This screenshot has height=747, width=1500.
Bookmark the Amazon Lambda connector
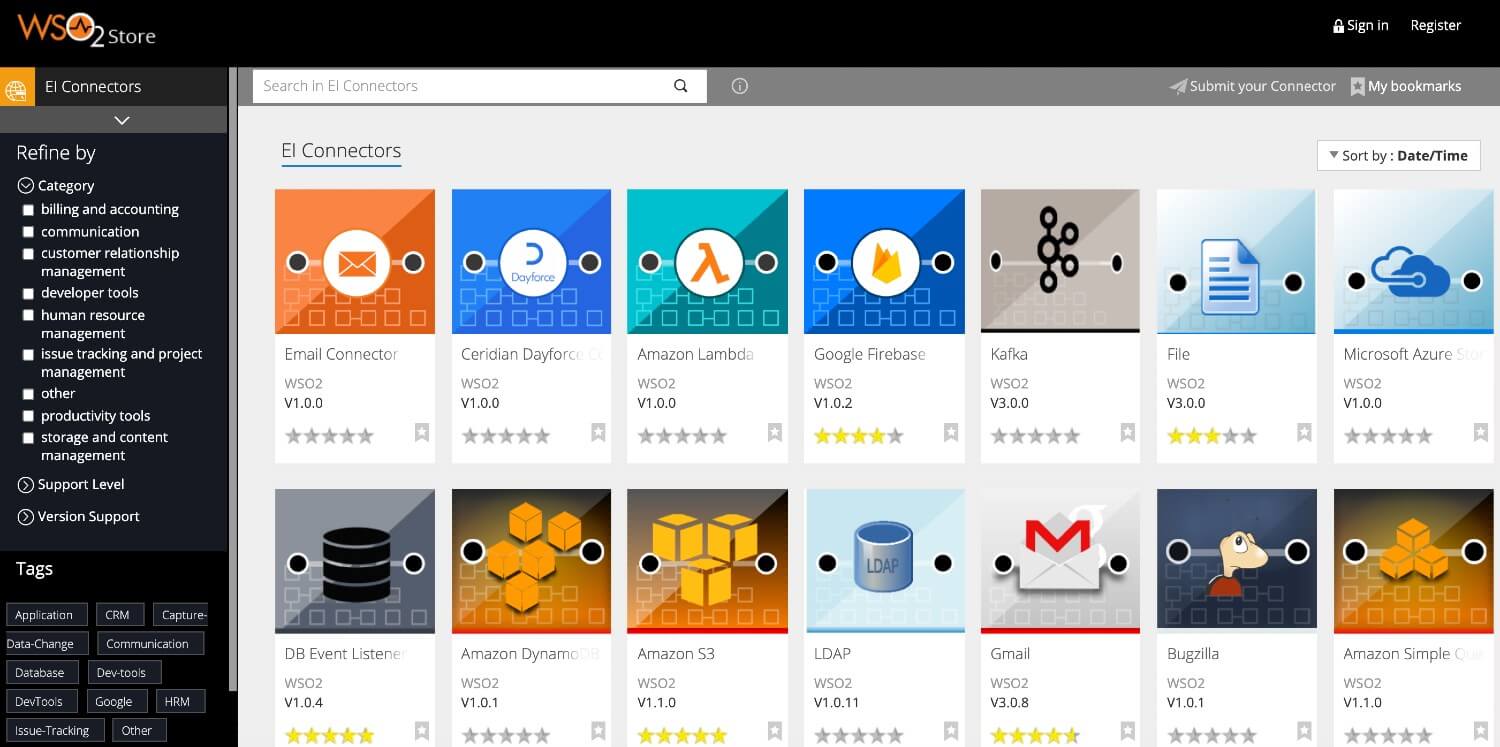(775, 433)
